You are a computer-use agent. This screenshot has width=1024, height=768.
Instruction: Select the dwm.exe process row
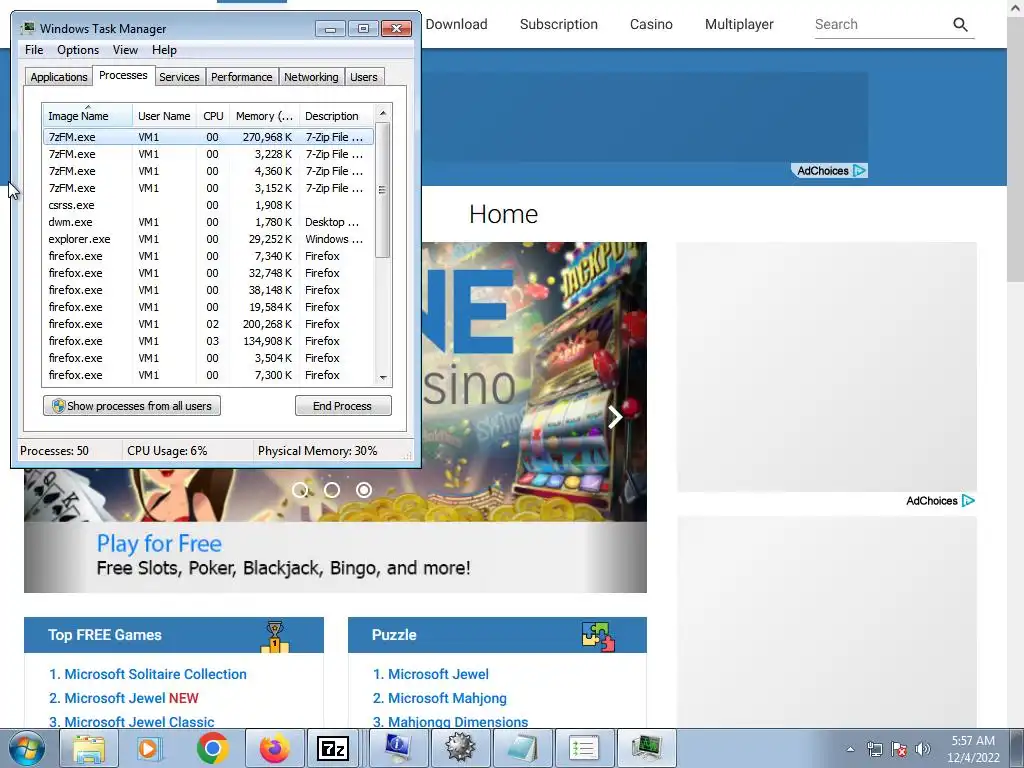coord(208,222)
